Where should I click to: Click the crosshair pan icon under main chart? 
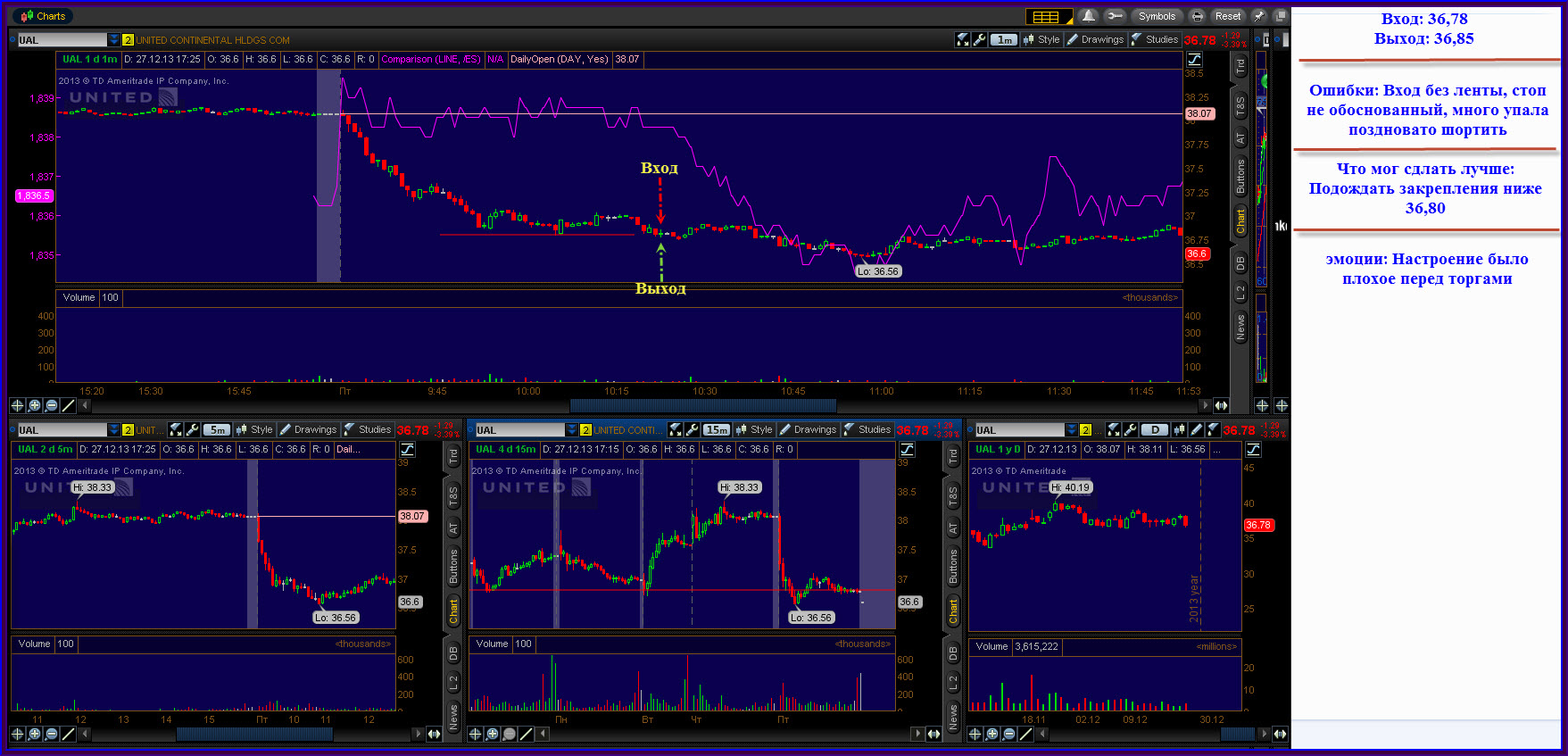tap(17, 405)
